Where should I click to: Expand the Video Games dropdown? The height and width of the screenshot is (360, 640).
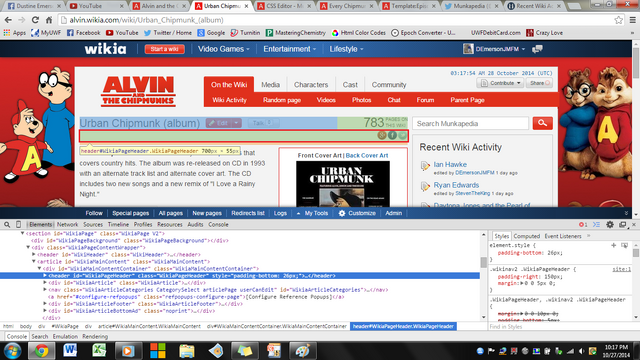point(223,49)
